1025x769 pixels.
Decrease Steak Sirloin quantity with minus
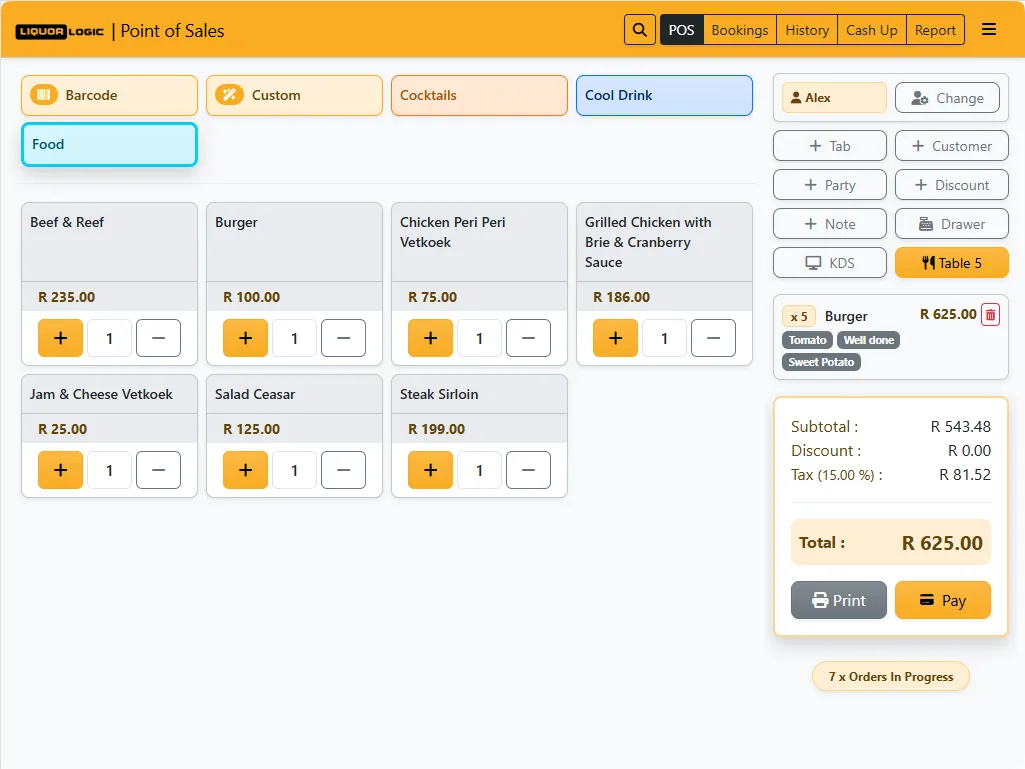tap(528, 470)
